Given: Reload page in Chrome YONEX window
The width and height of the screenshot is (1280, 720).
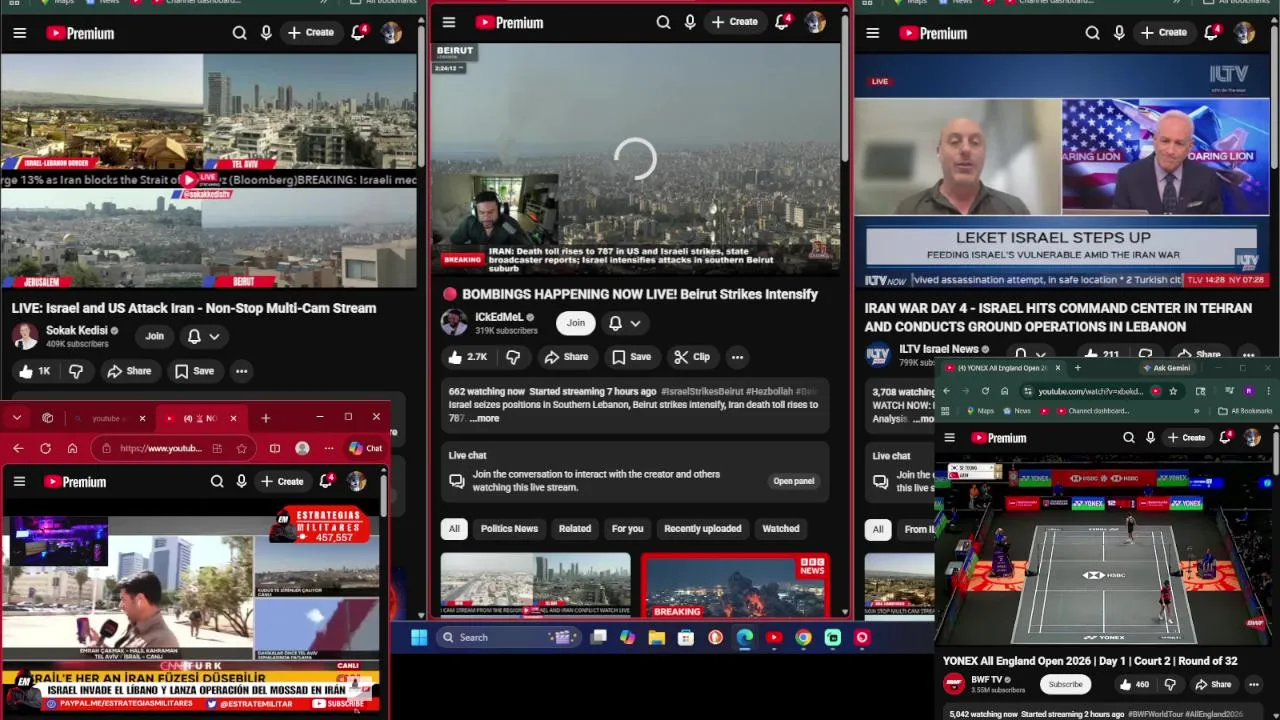Looking at the screenshot, I should tap(985, 391).
